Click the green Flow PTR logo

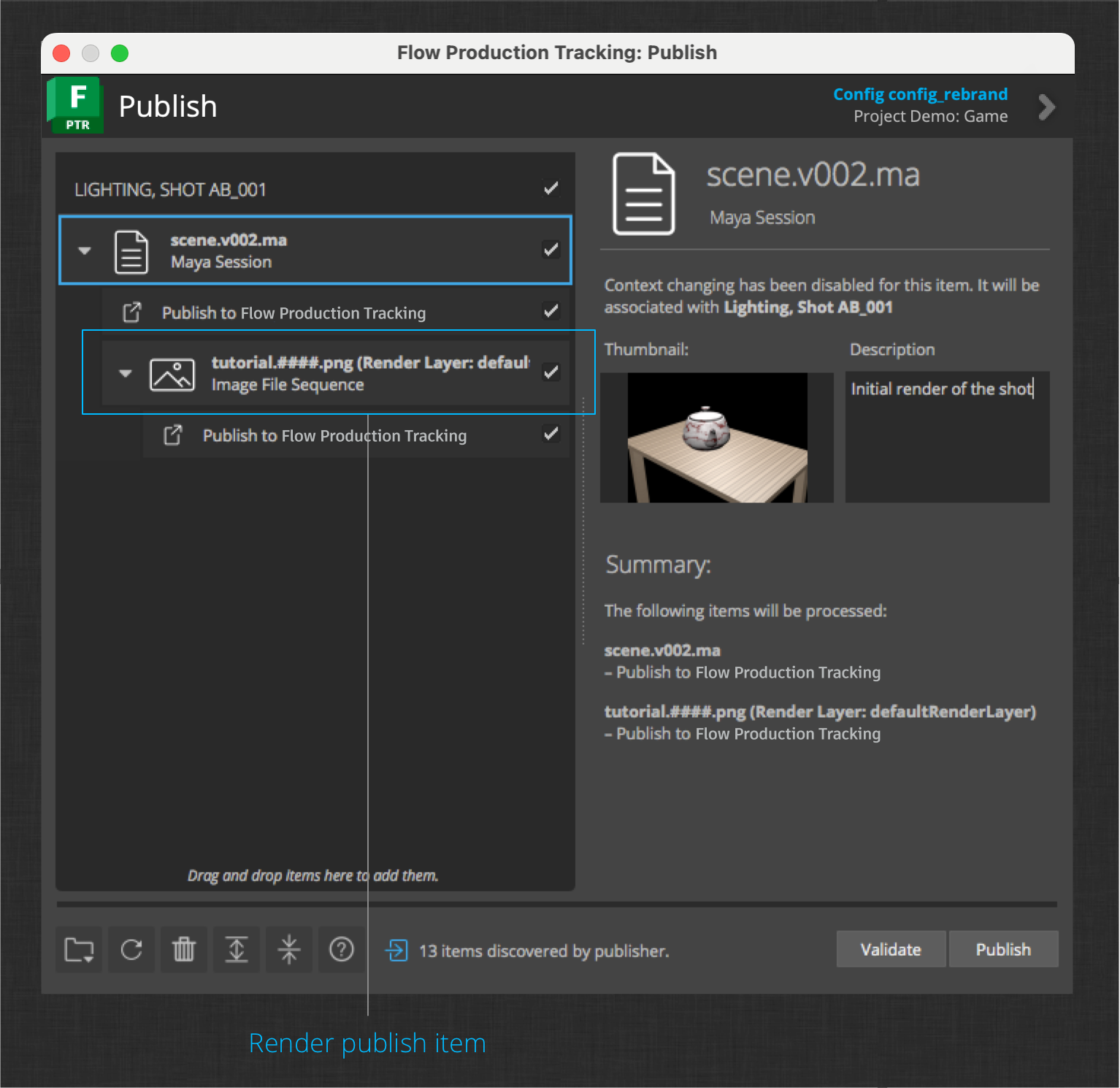(x=75, y=105)
